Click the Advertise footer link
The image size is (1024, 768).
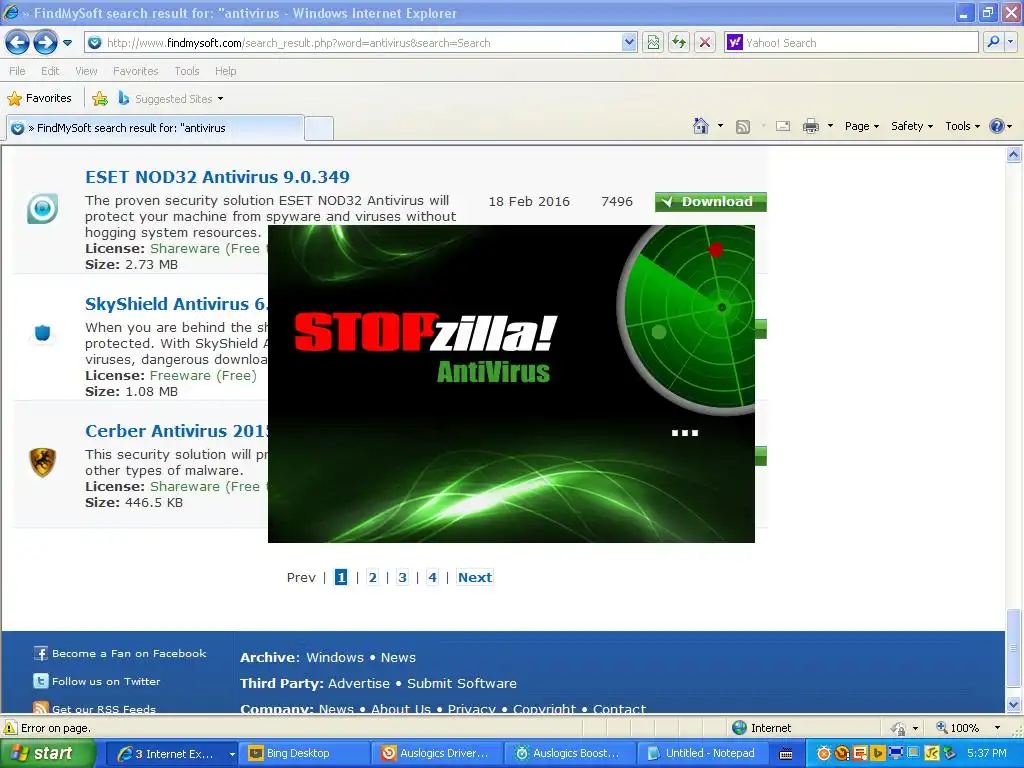(x=359, y=684)
